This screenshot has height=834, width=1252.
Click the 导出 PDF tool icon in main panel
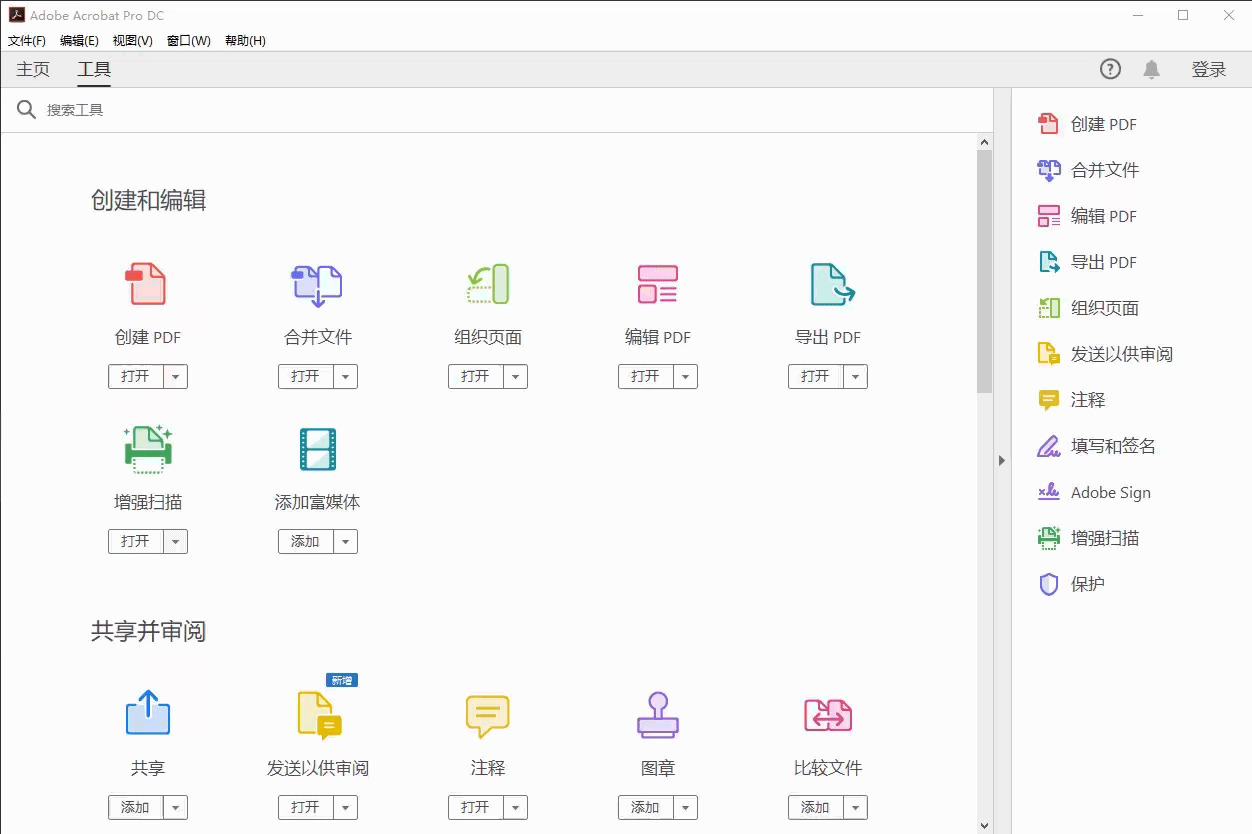click(x=831, y=285)
